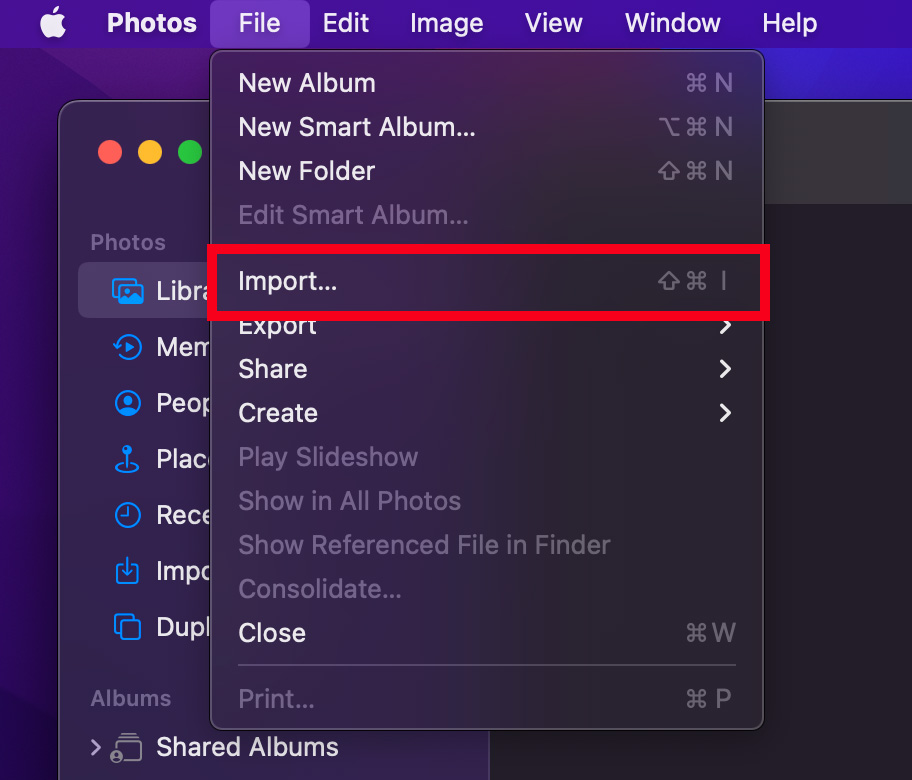Open Places using its pin icon
The image size is (912, 780).
[x=127, y=459]
